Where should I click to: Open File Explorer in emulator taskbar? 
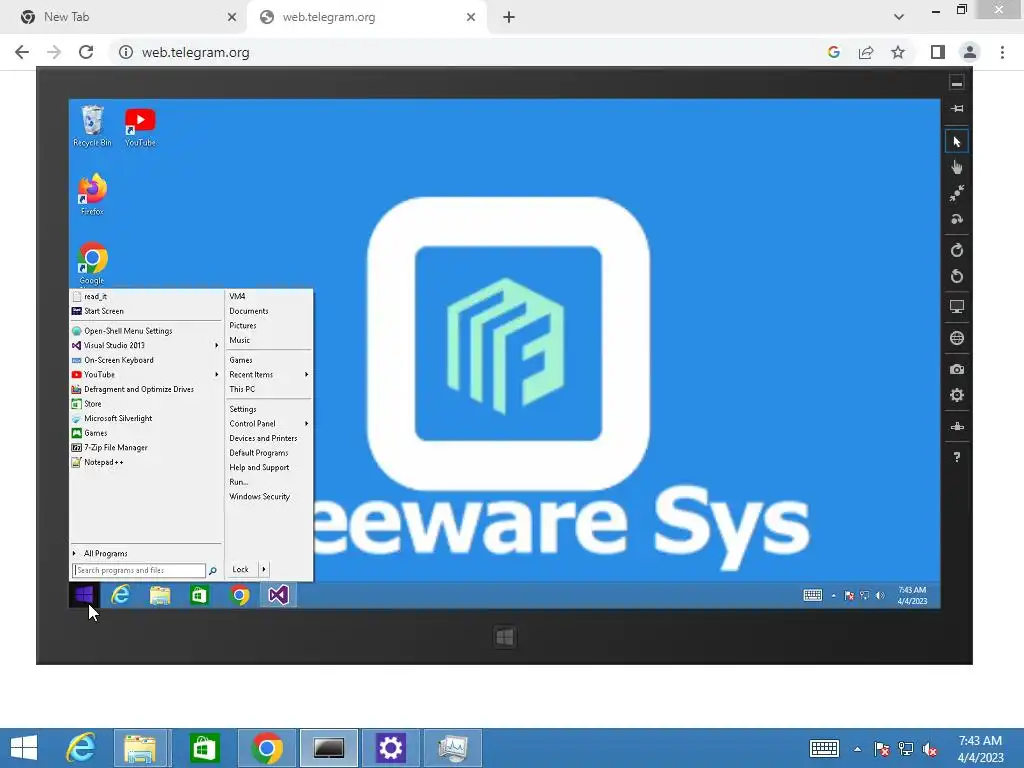tap(160, 595)
